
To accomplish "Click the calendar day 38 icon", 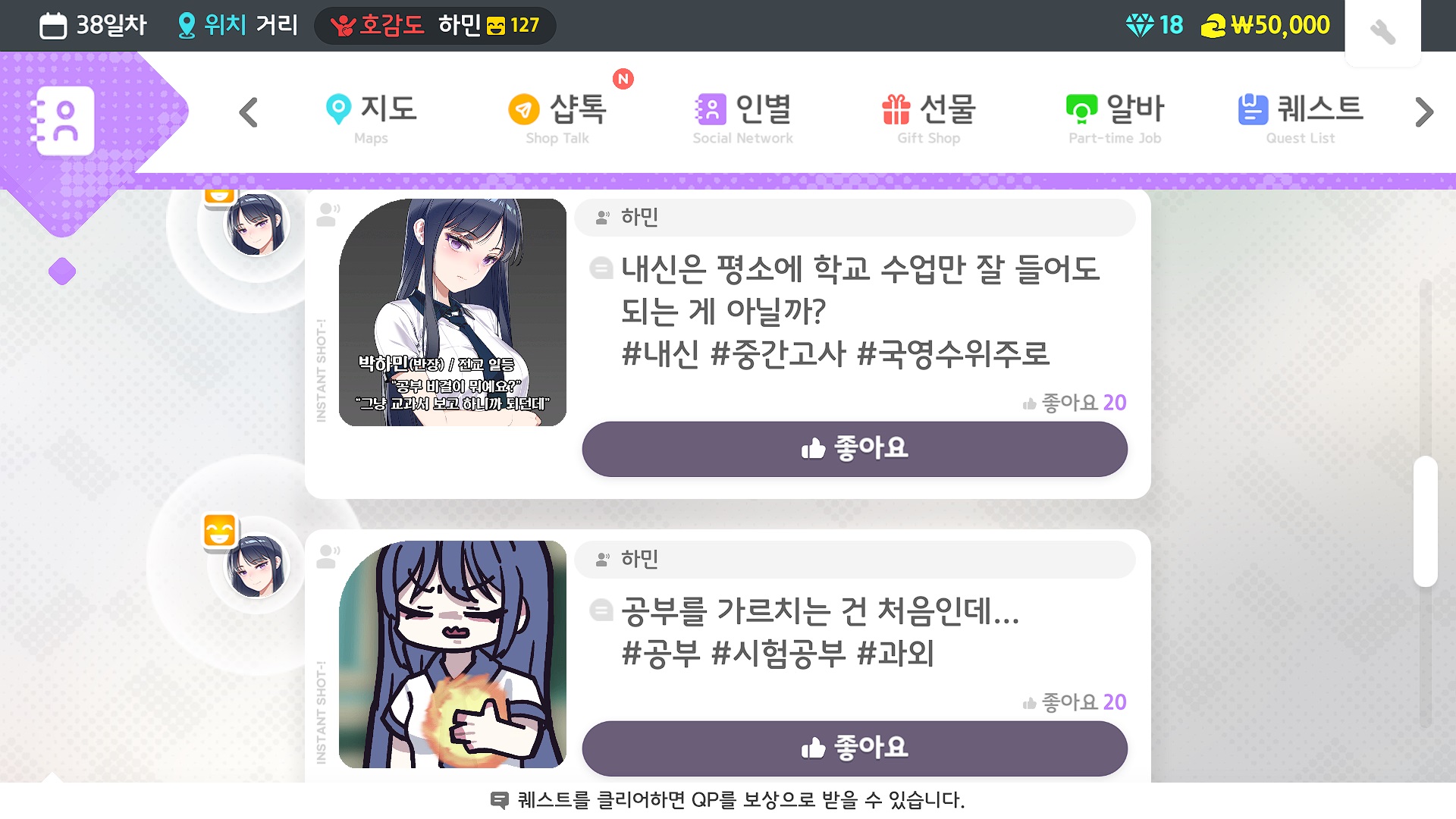I will coord(53,26).
